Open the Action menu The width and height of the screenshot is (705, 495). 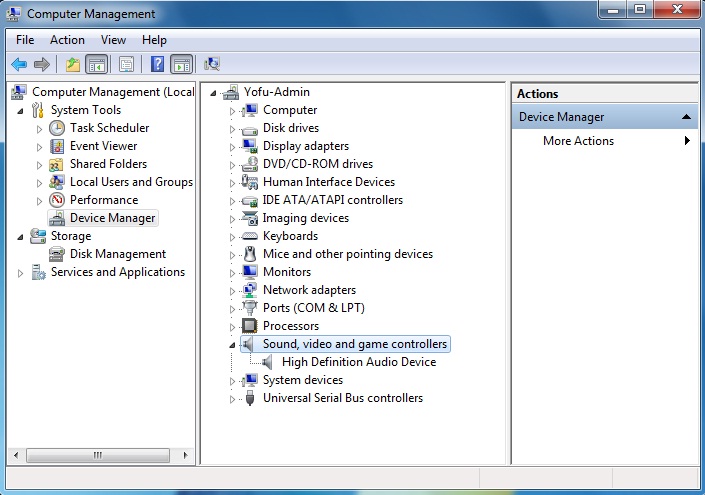click(67, 40)
